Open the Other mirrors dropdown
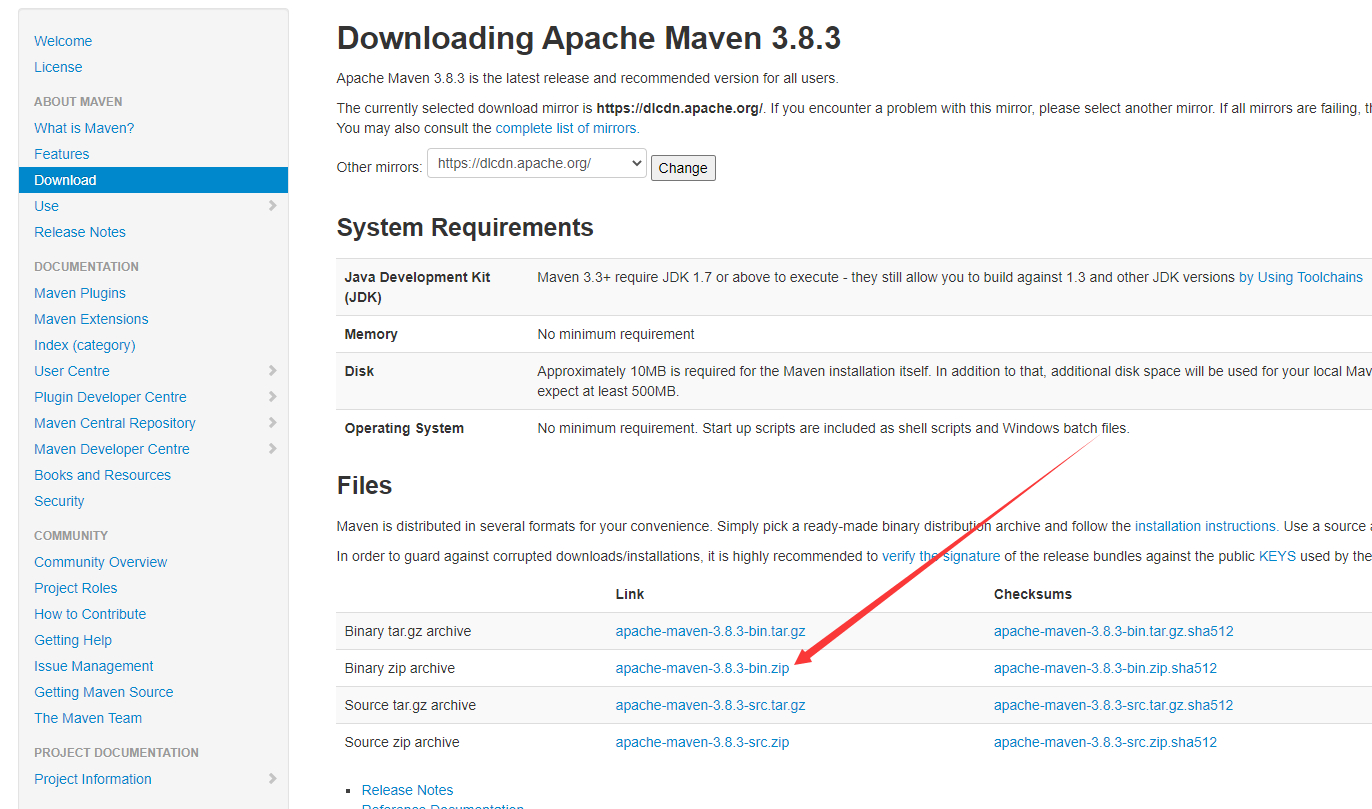The image size is (1372, 809). point(537,164)
